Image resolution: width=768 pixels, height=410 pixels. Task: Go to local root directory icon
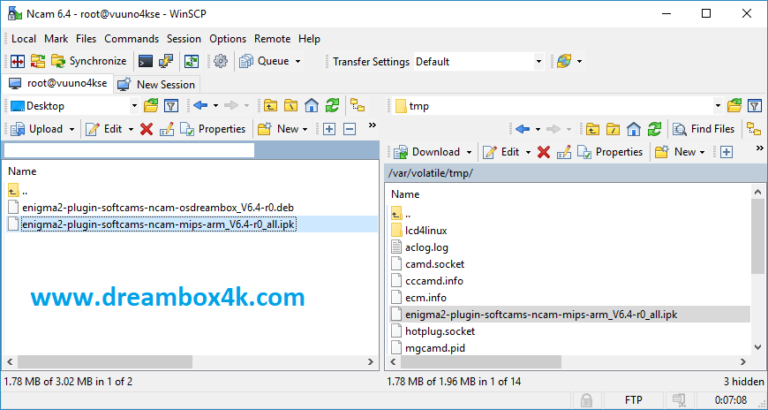tap(291, 105)
